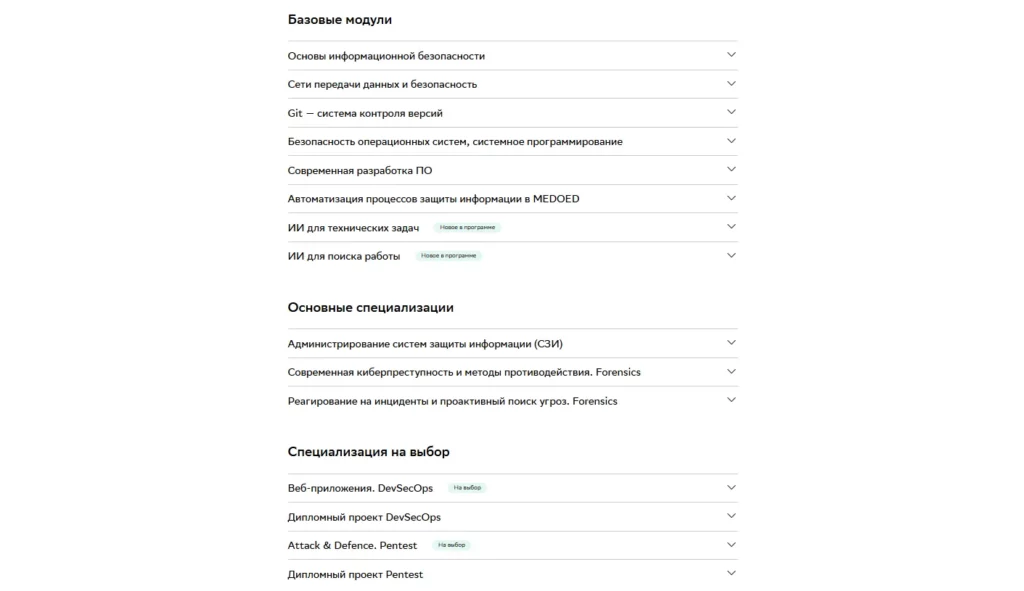Image resolution: width=1024 pixels, height=591 pixels.
Task: Toggle the chevron for ИИ для технических задач
Action: point(731,226)
